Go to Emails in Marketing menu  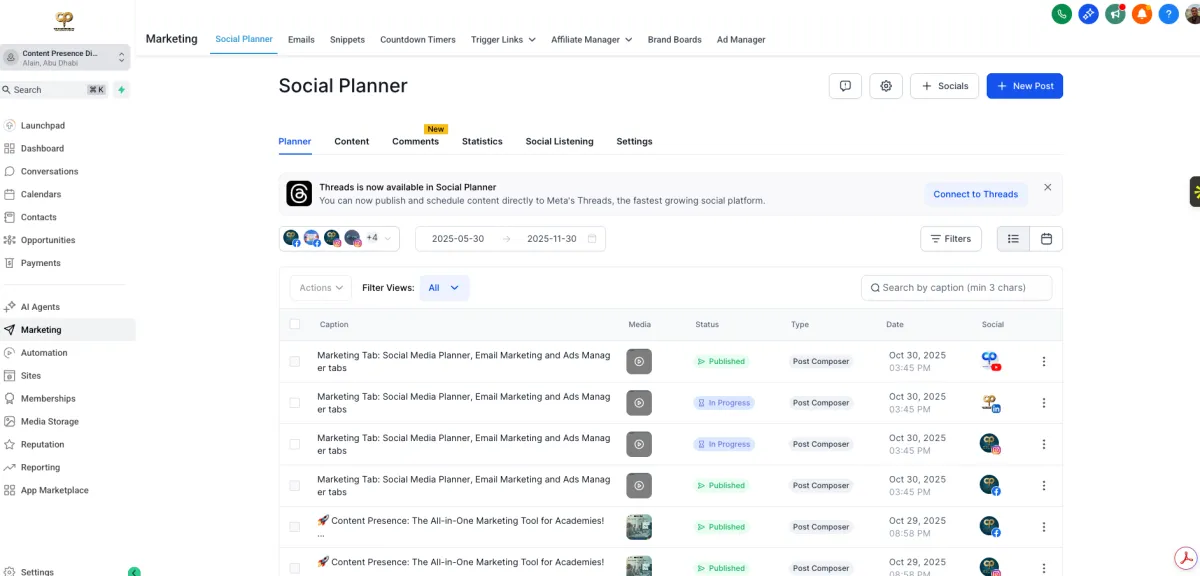tap(301, 40)
